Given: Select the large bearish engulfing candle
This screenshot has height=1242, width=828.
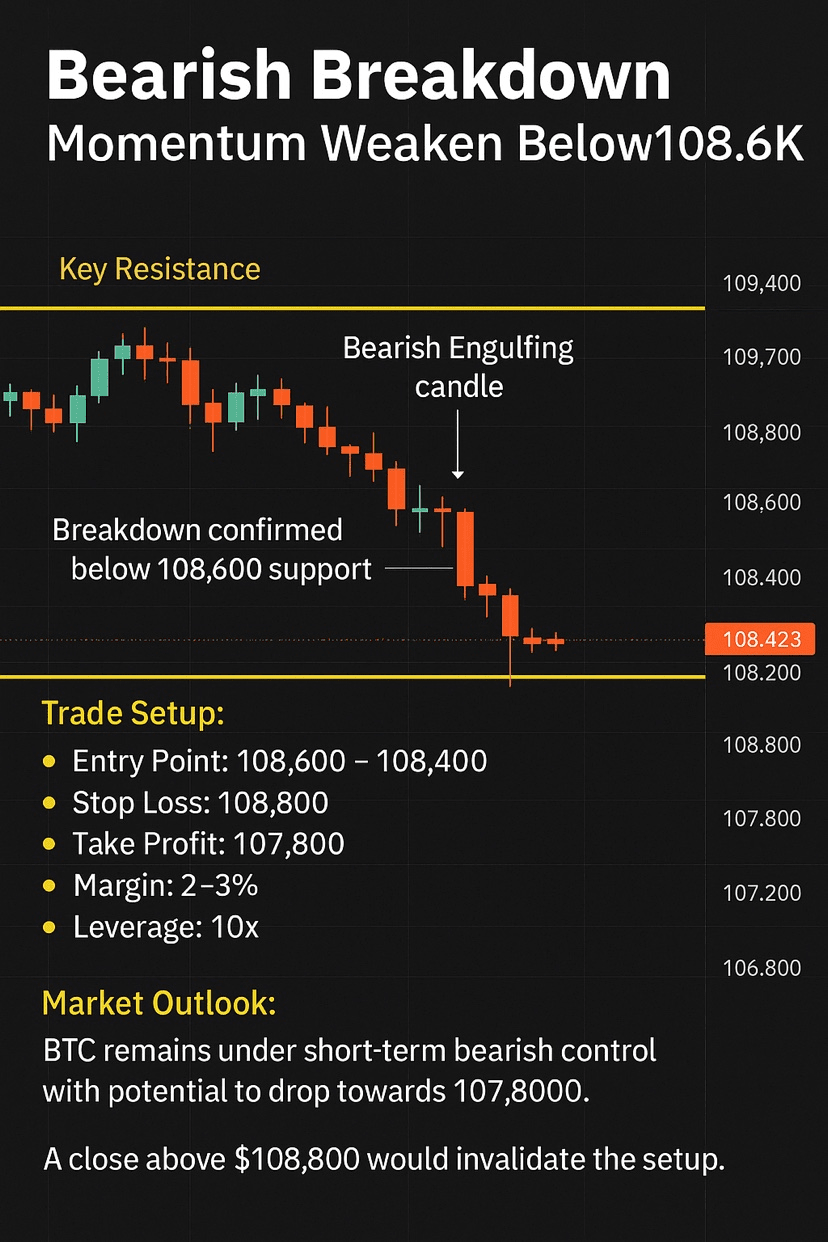Looking at the screenshot, I should (465, 548).
